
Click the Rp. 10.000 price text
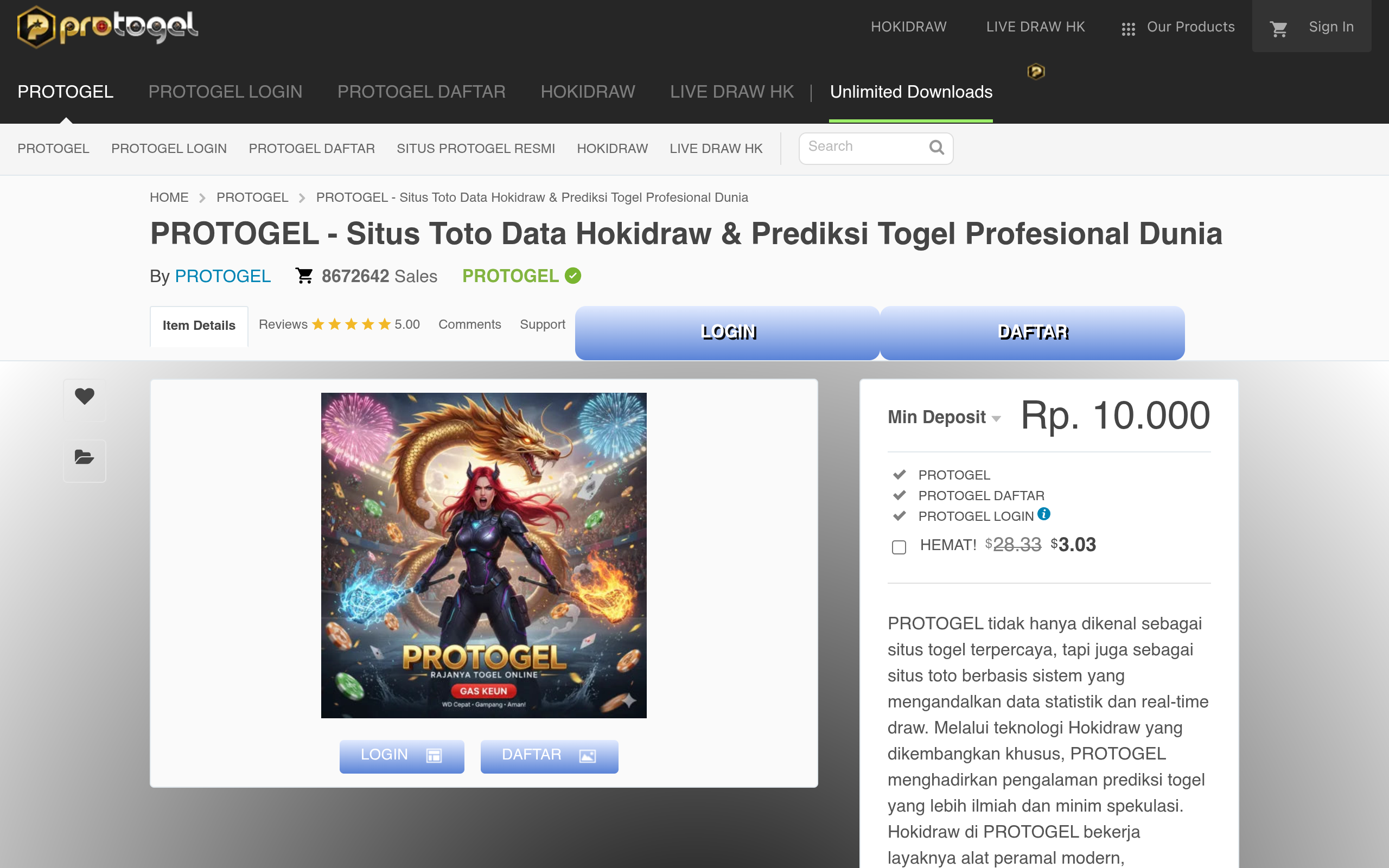click(1115, 416)
